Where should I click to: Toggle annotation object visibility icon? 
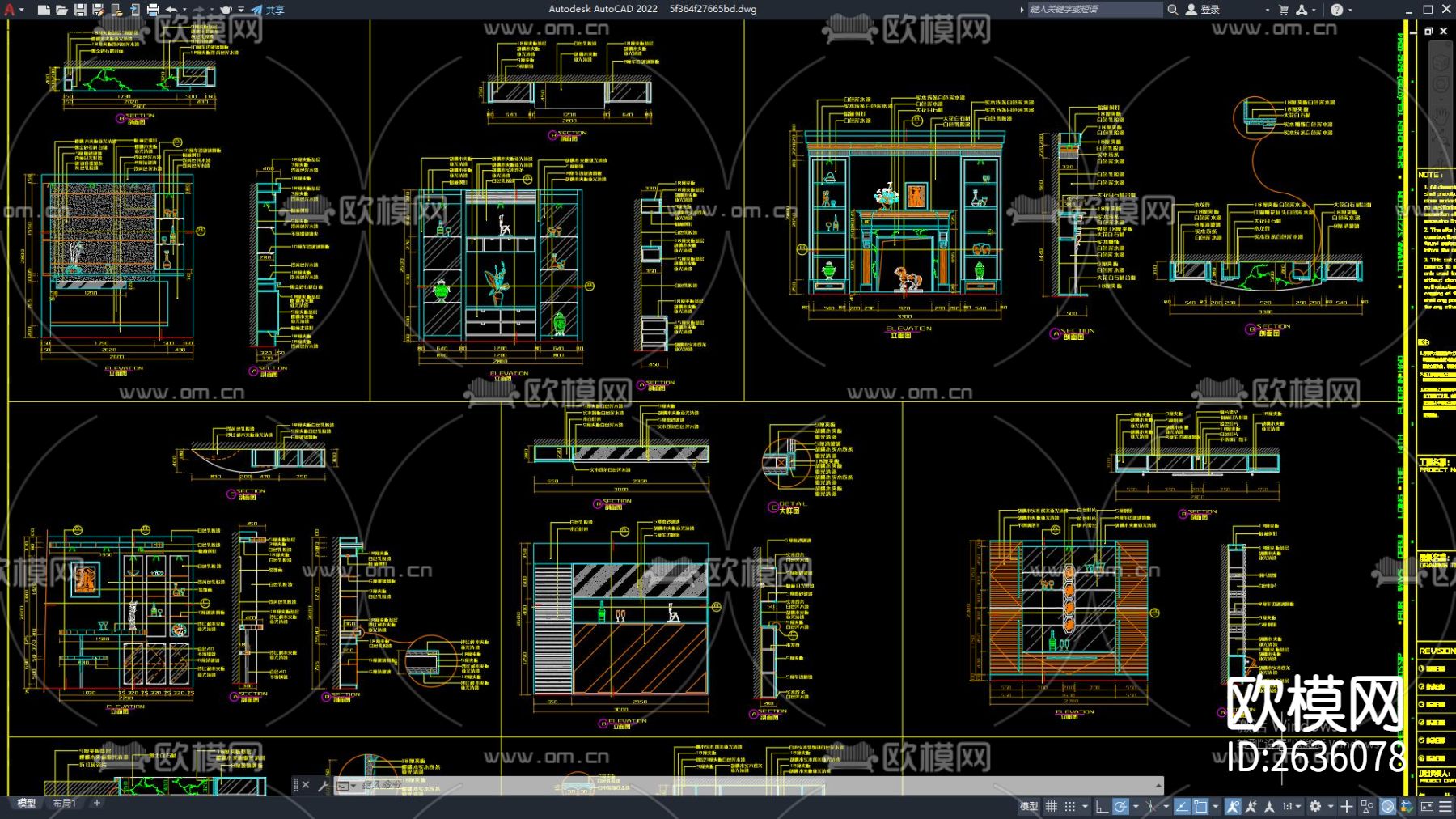tap(1233, 806)
